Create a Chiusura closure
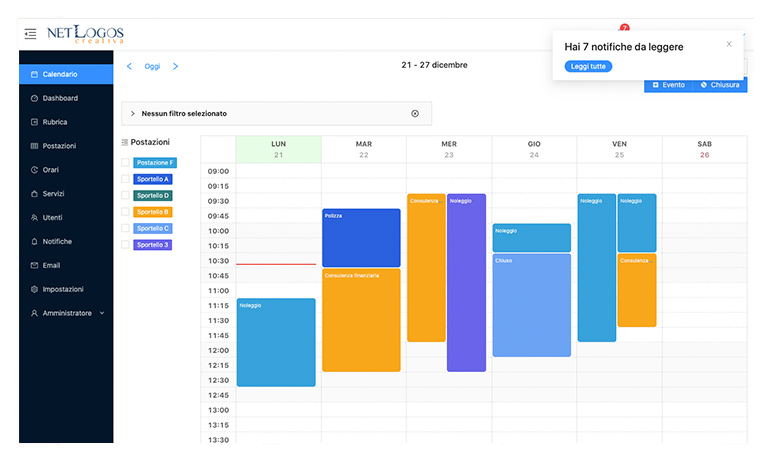The image size is (770, 463). click(x=720, y=85)
